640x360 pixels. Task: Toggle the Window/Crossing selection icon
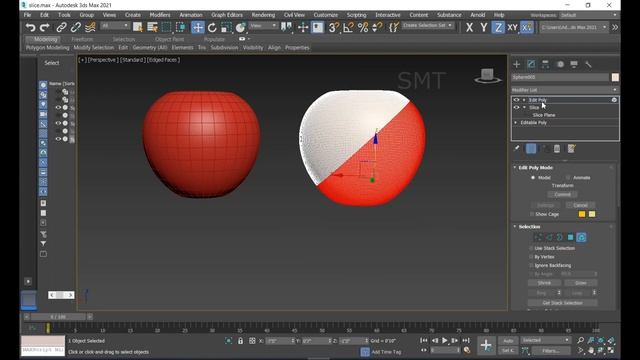coord(180,27)
